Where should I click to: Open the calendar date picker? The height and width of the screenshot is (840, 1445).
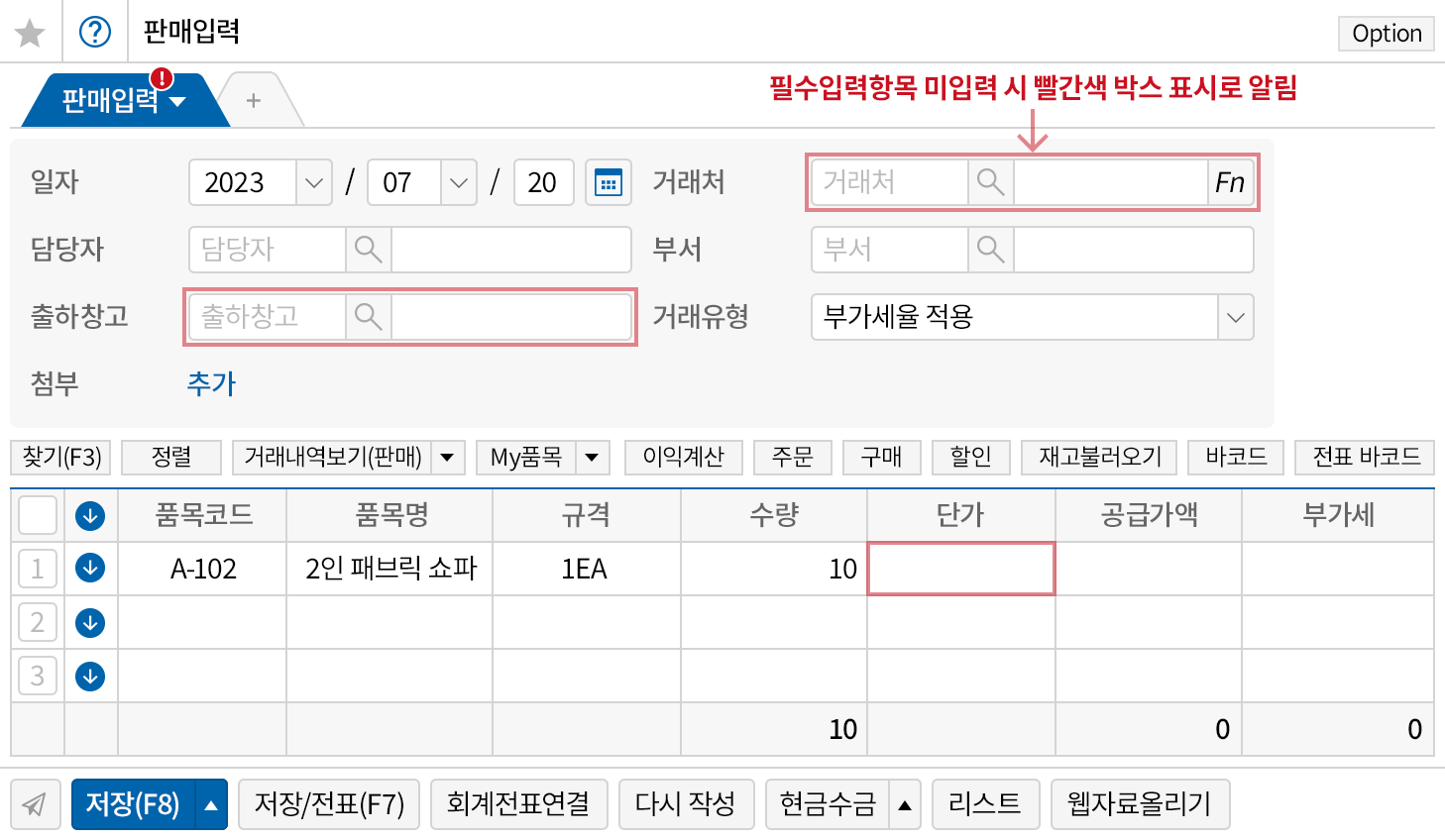pos(608,182)
